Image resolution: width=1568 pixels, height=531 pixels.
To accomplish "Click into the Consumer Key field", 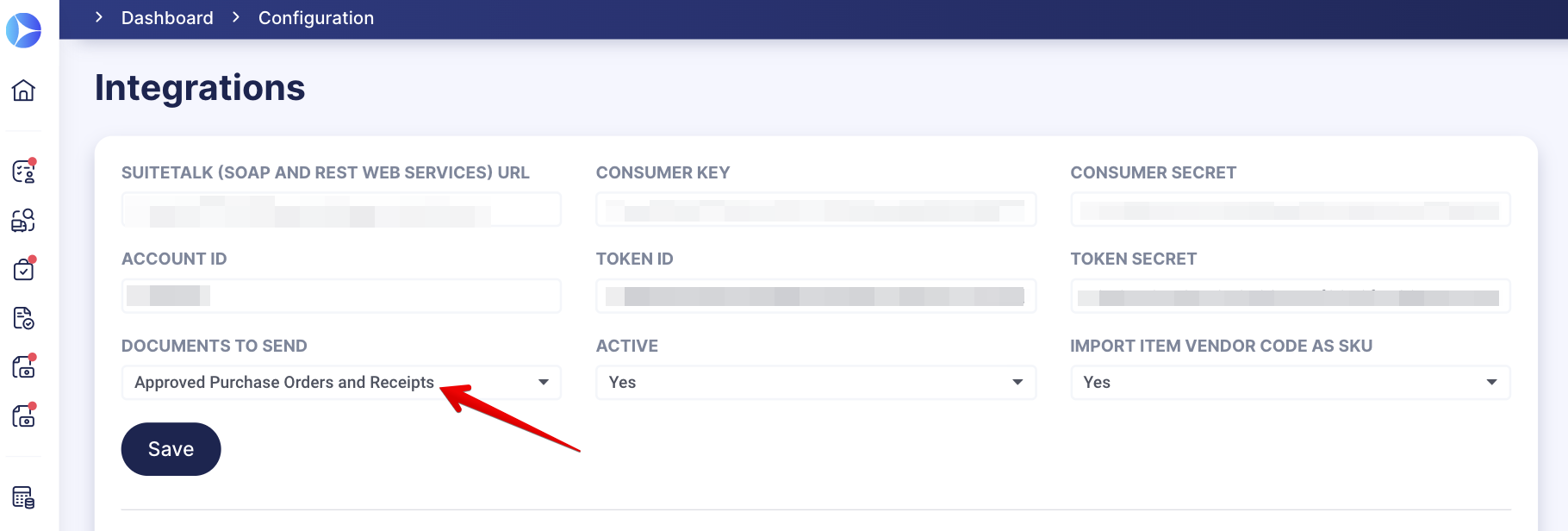I will pos(815,210).
